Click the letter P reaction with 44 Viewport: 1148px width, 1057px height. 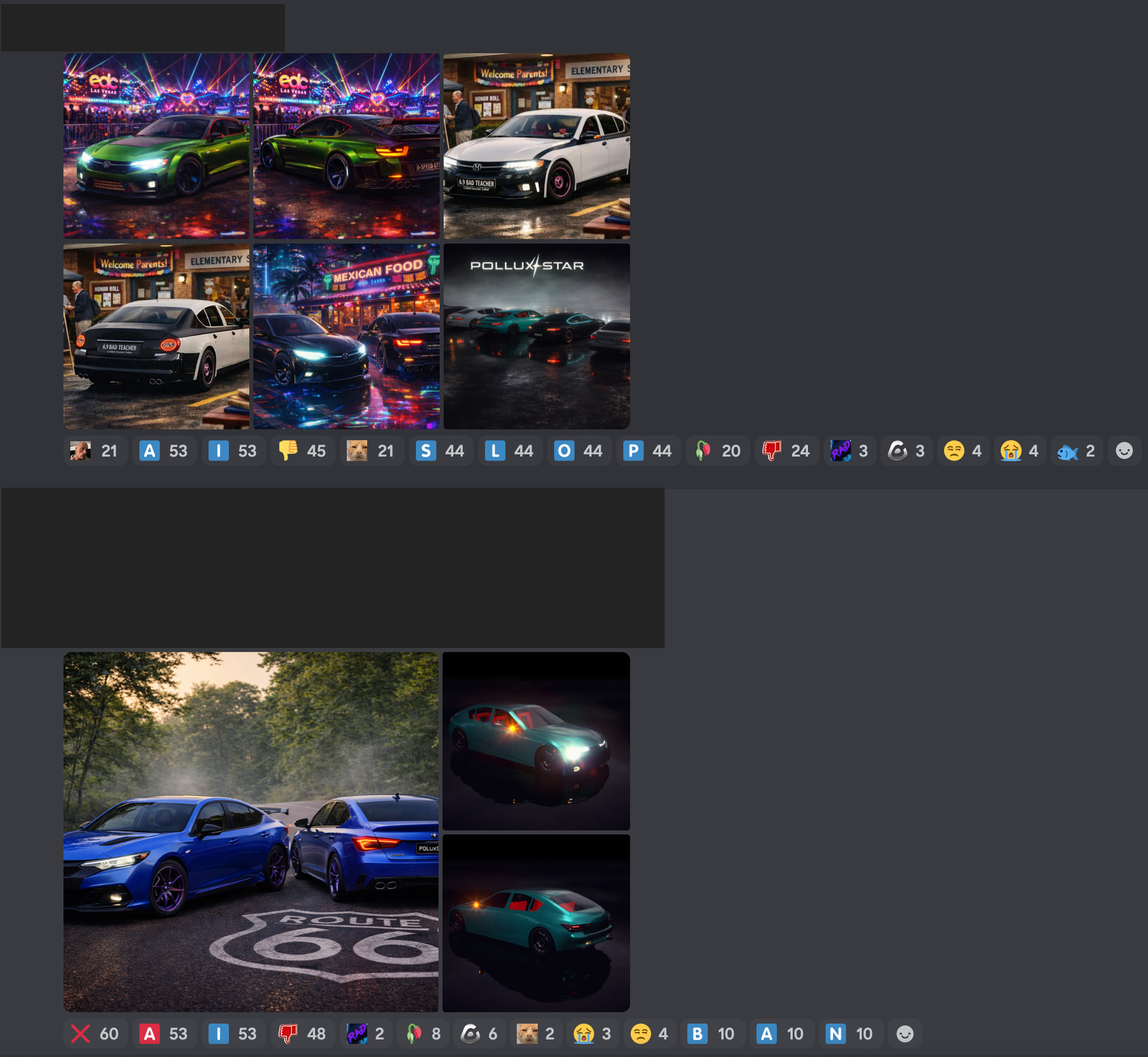(x=648, y=451)
